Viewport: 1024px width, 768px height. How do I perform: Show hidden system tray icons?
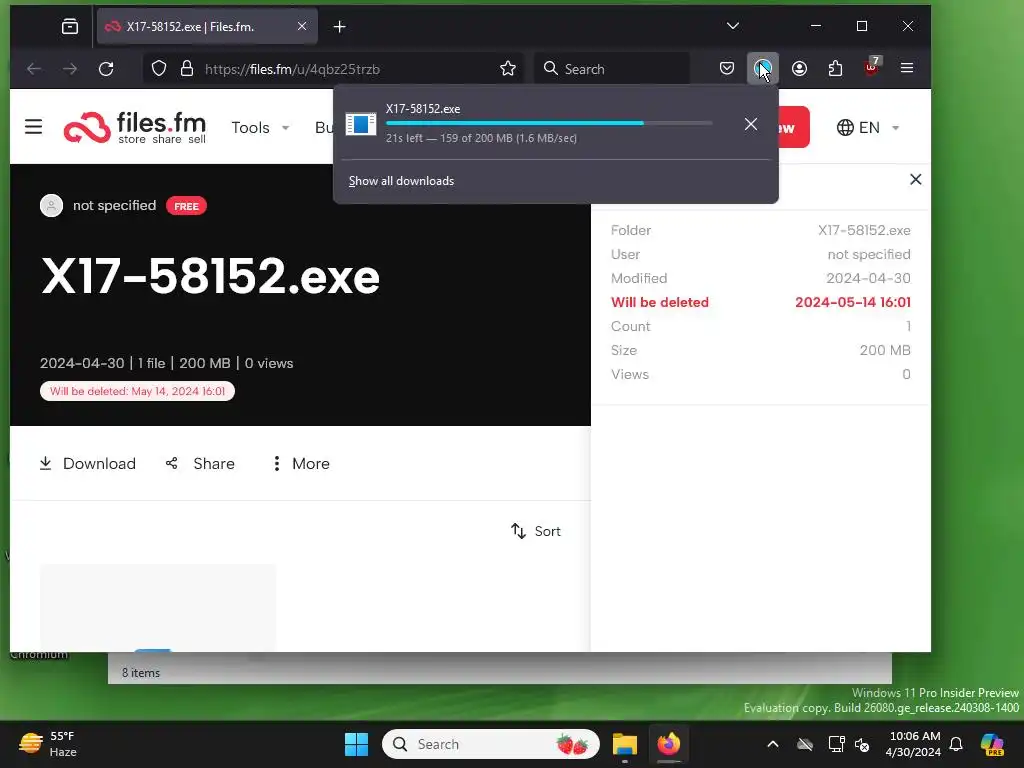[773, 744]
